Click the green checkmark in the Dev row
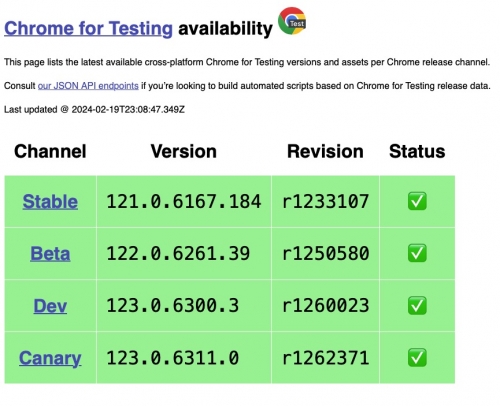 coord(417,305)
